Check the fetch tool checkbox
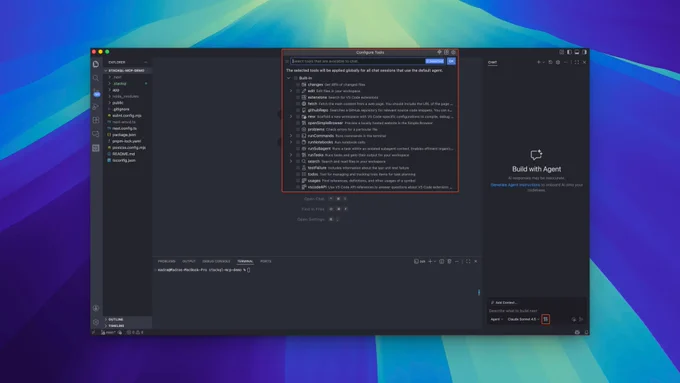 (x=298, y=104)
